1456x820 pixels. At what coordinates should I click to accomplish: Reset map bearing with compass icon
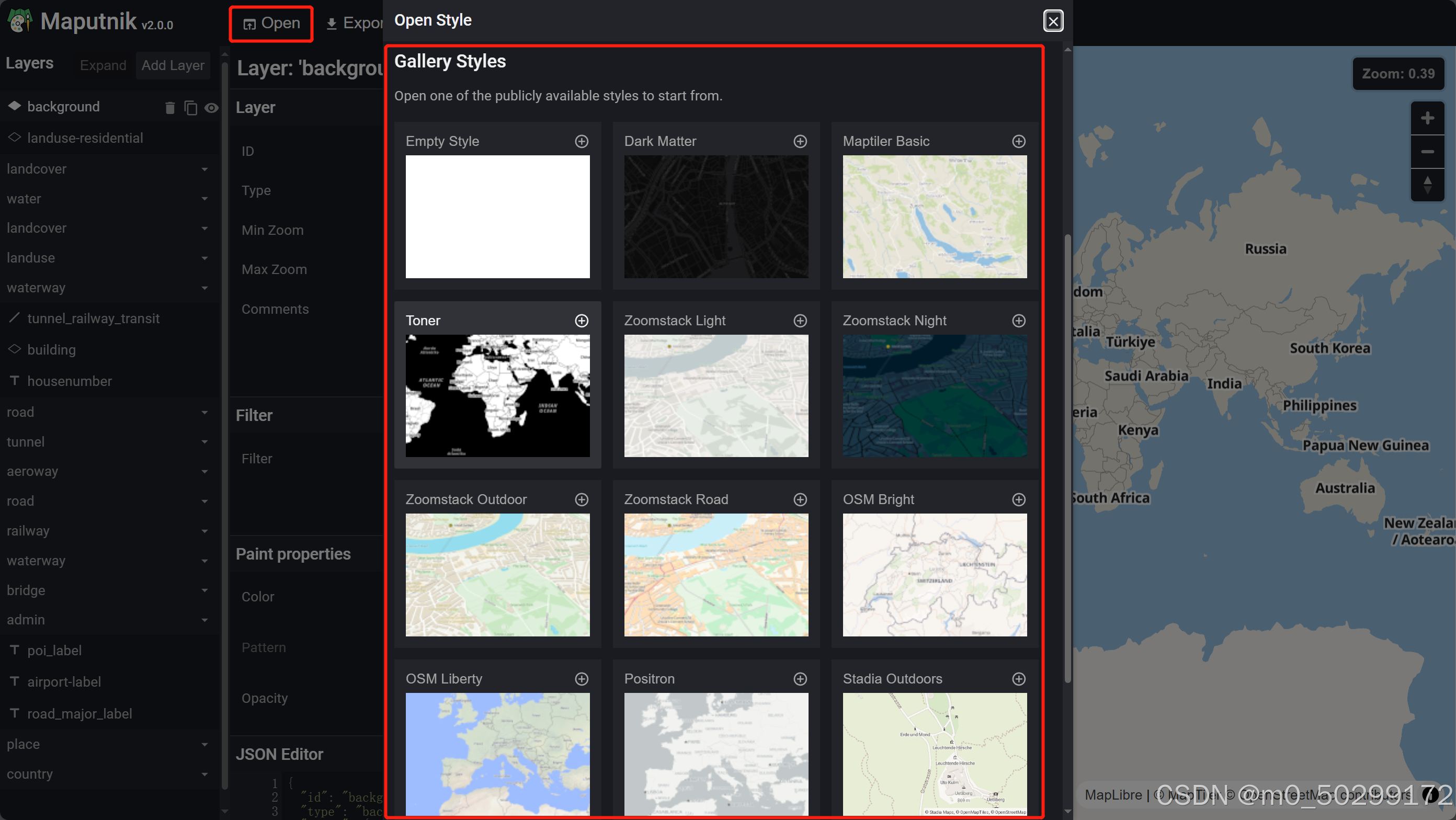[1427, 184]
